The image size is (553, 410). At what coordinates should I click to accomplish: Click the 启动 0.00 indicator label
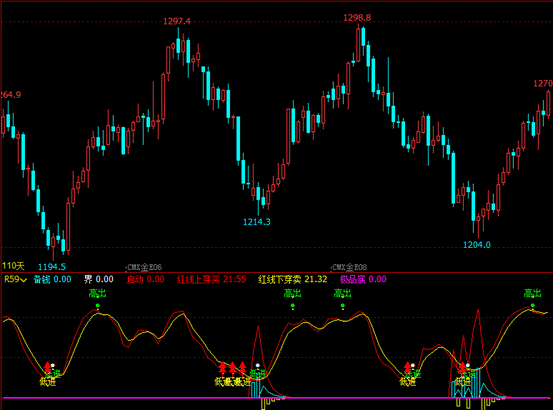pyautogui.click(x=145, y=280)
